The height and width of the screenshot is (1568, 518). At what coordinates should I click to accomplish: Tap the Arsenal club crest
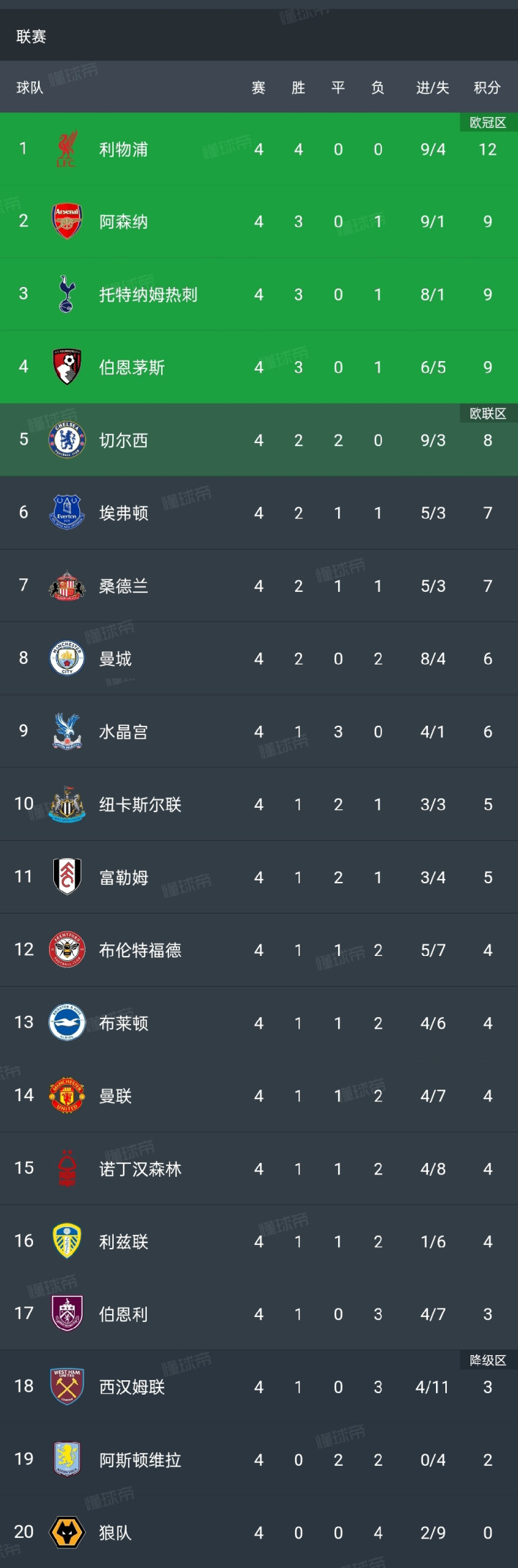click(x=67, y=221)
